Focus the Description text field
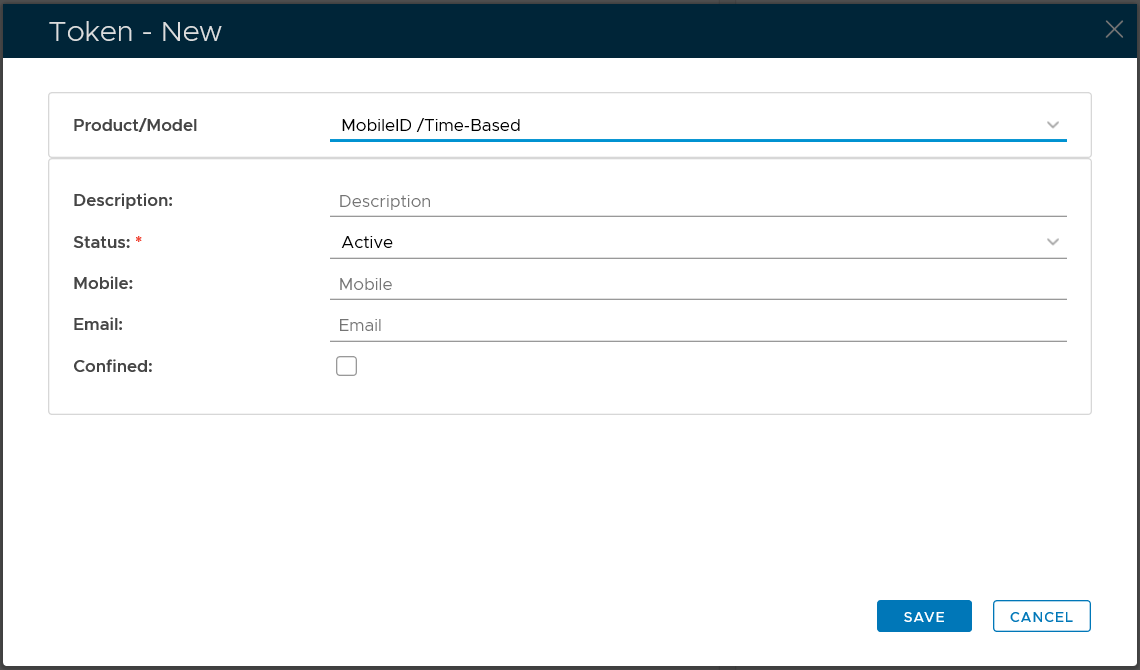The height and width of the screenshot is (670, 1140). 697,201
